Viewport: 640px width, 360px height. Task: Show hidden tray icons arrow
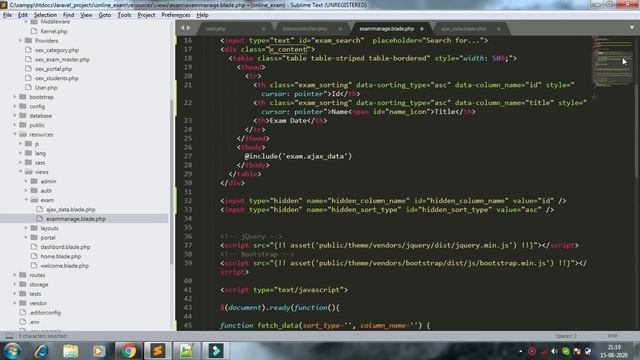(520, 351)
